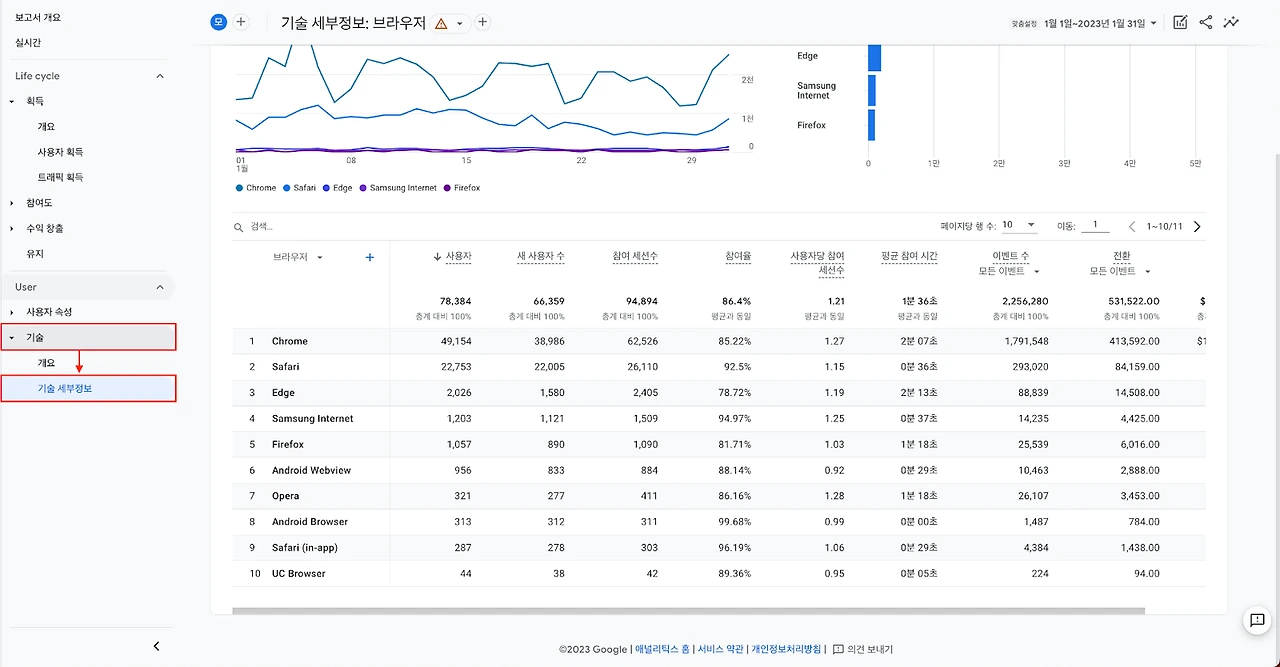Toggle Chrome series in chart legend
Viewport: 1280px width, 667px height.
tap(256, 188)
